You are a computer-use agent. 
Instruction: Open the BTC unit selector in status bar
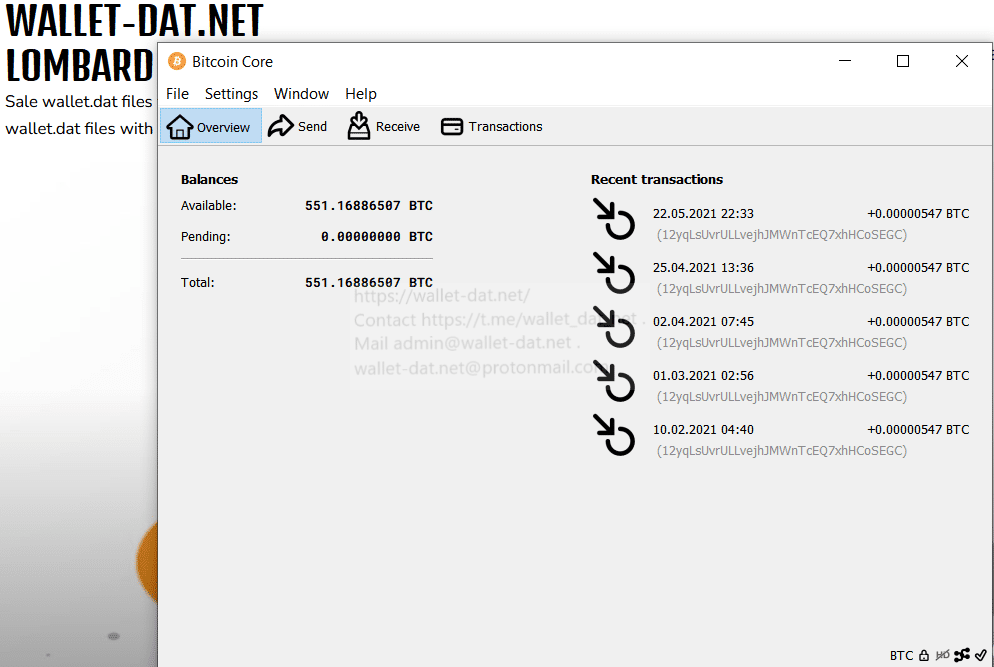901,655
